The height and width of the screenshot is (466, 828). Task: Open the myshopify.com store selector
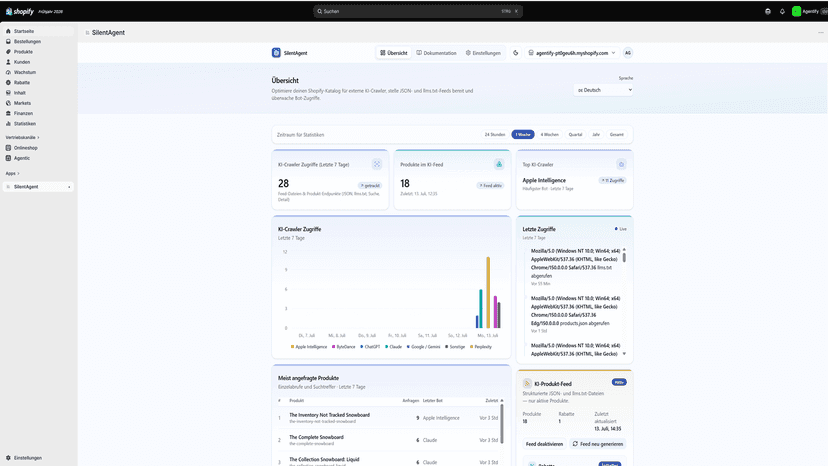[572, 53]
